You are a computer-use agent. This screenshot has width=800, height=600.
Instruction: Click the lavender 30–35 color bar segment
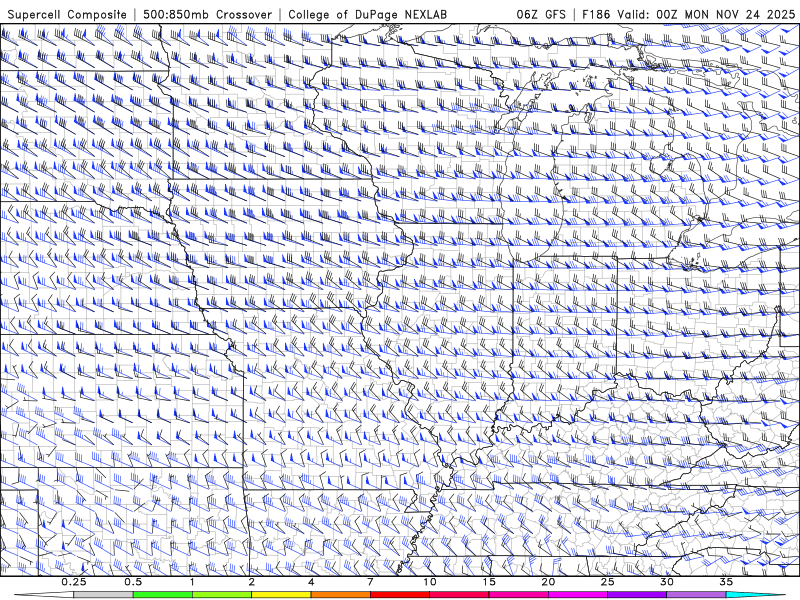click(x=696, y=595)
